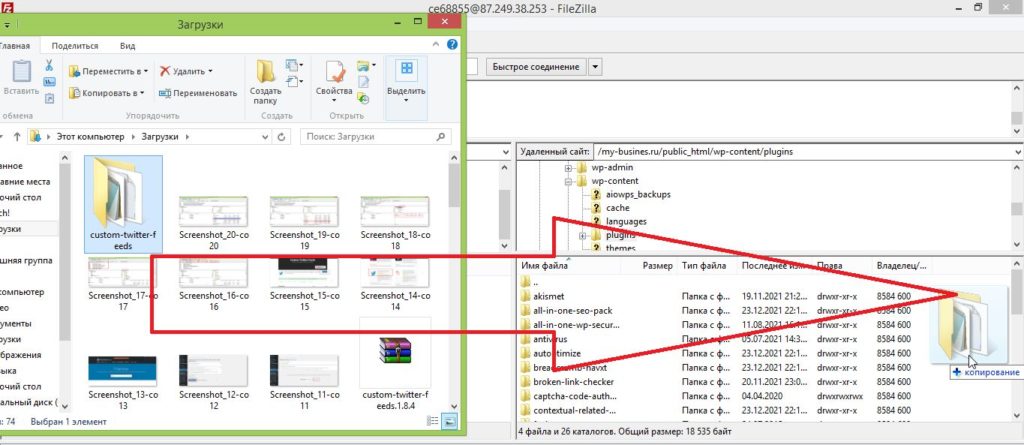Open the Поделиться ribbon tab
This screenshot has width=1024, height=445.
pyautogui.click(x=75, y=45)
